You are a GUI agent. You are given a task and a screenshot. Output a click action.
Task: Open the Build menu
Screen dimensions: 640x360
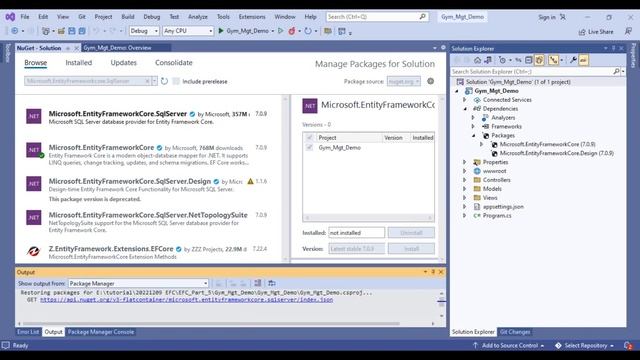pyautogui.click(x=128, y=17)
